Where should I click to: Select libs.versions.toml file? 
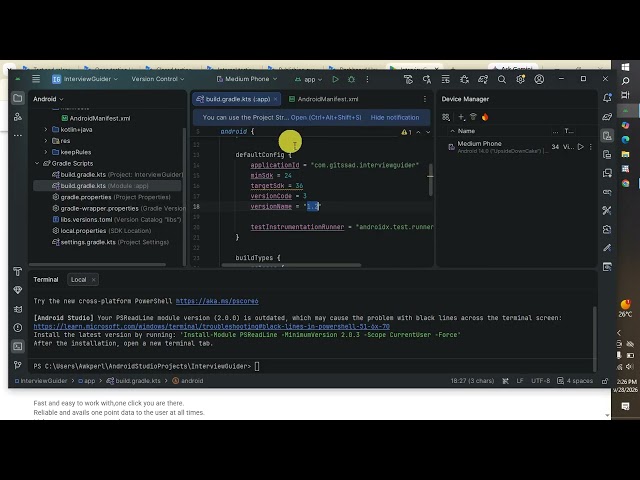click(116, 220)
